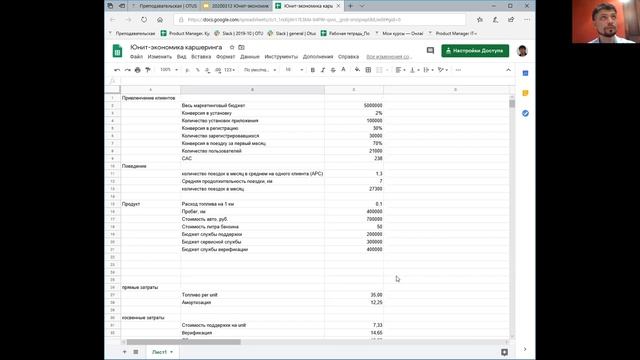This screenshot has height=360, width=640.
Task: Click the green Настройки Доступа share button
Action: click(475, 51)
